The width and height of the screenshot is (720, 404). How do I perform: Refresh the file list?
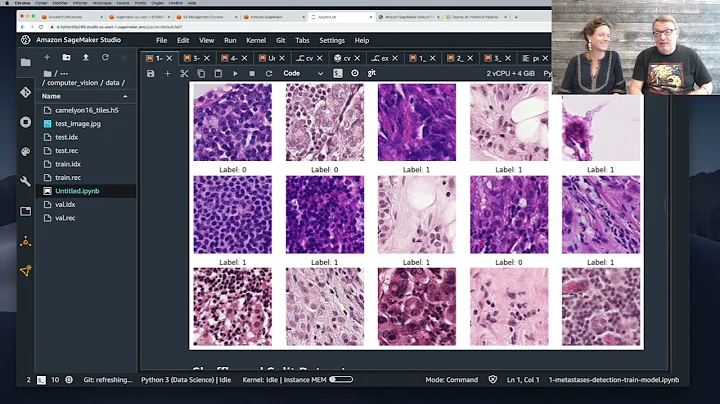tap(105, 57)
